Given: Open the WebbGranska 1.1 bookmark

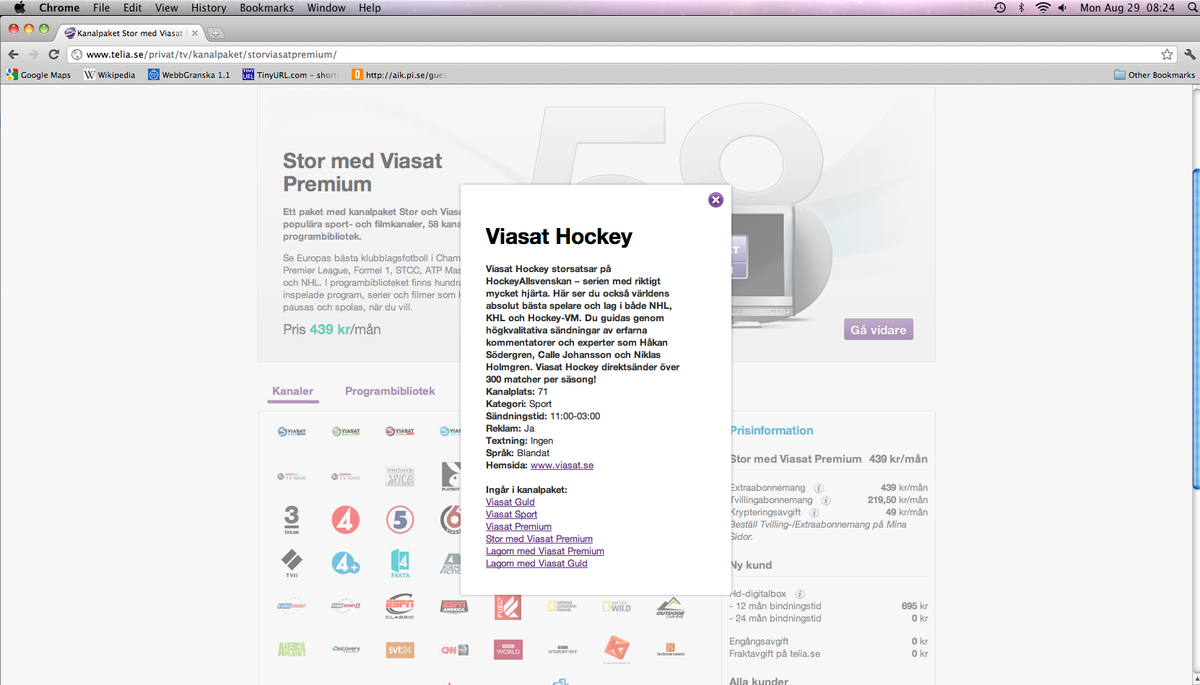Looking at the screenshot, I should tap(189, 75).
